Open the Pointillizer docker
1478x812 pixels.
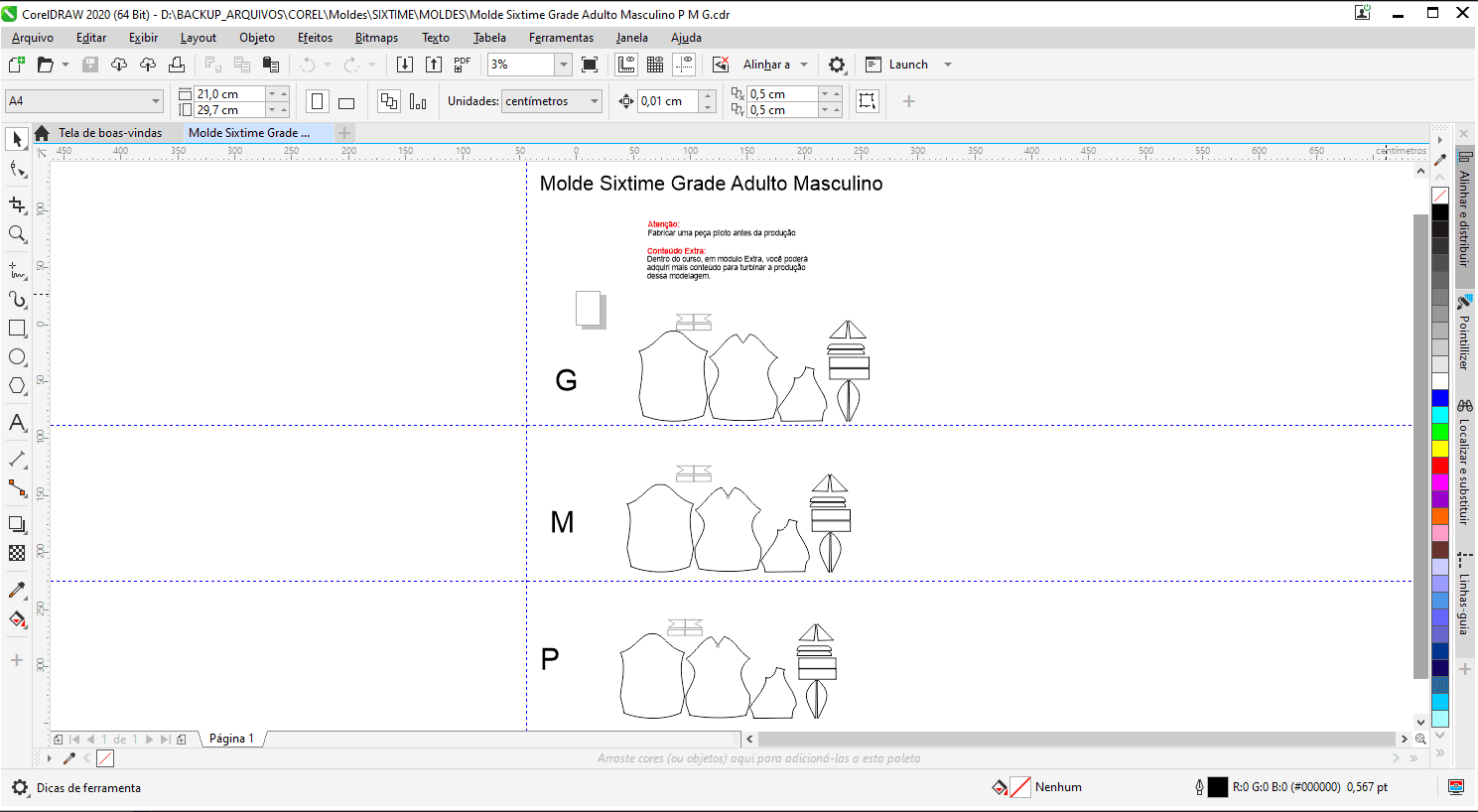point(1464,333)
